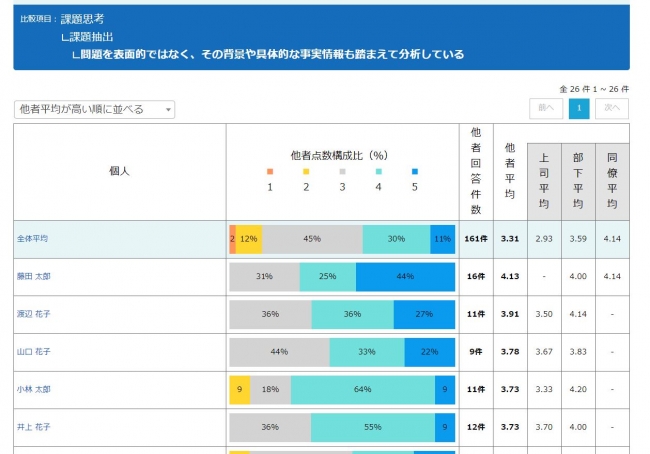Image resolution: width=650 pixels, height=454 pixels.
Task: Open 小林 太郎's profile link
Action: pos(34,389)
